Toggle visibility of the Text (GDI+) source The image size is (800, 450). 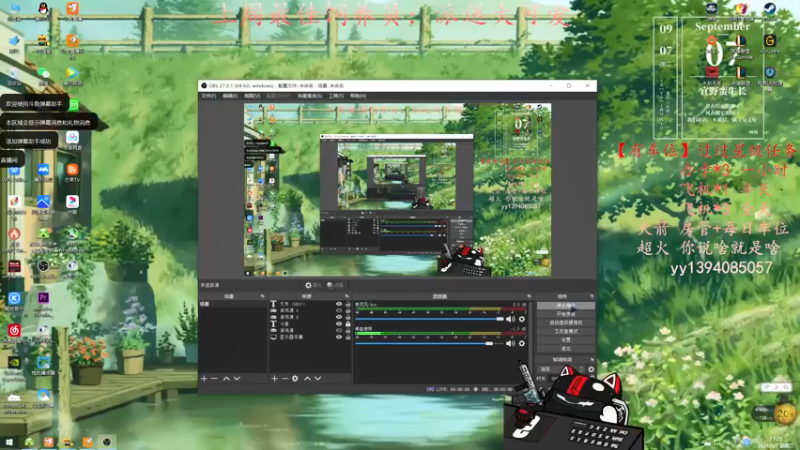click(339, 304)
